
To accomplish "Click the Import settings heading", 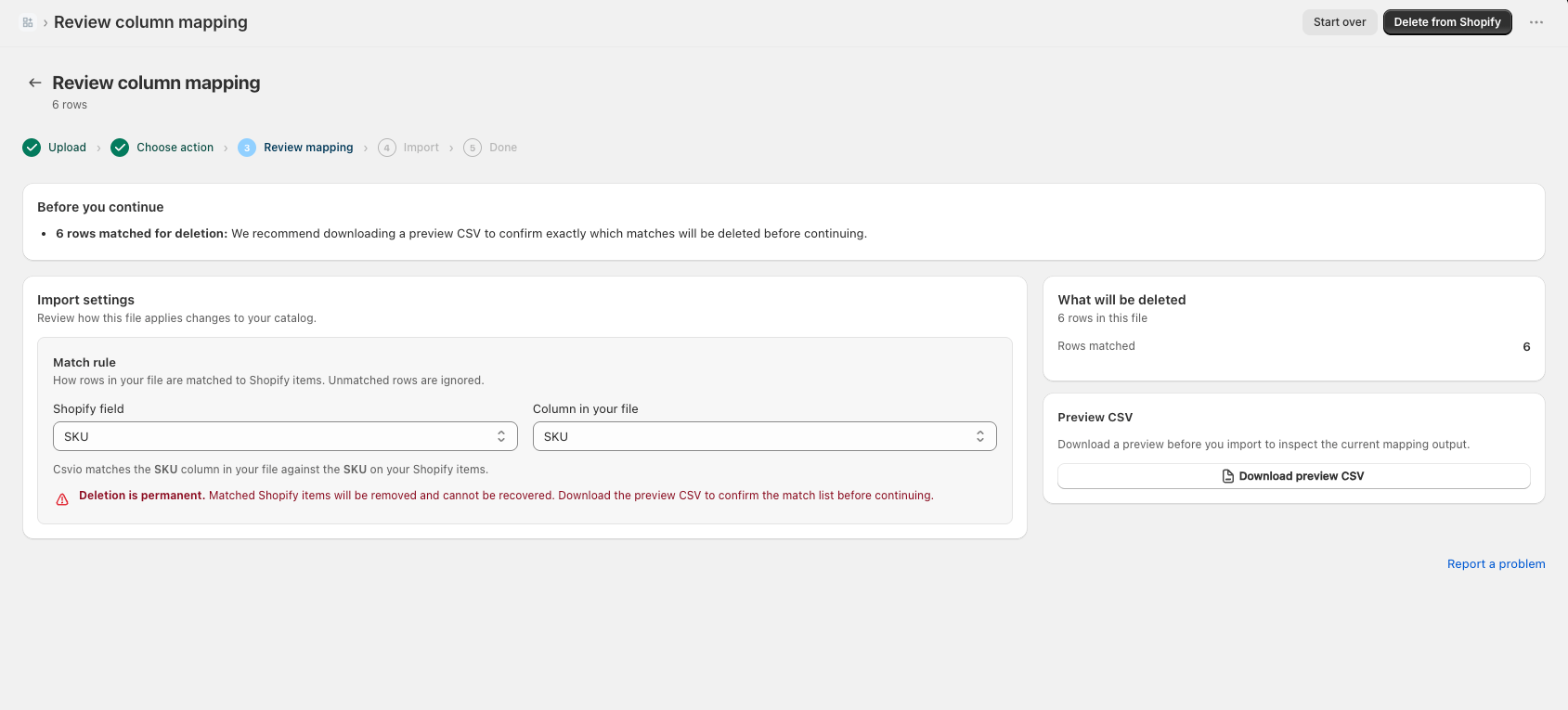I will 86,299.
